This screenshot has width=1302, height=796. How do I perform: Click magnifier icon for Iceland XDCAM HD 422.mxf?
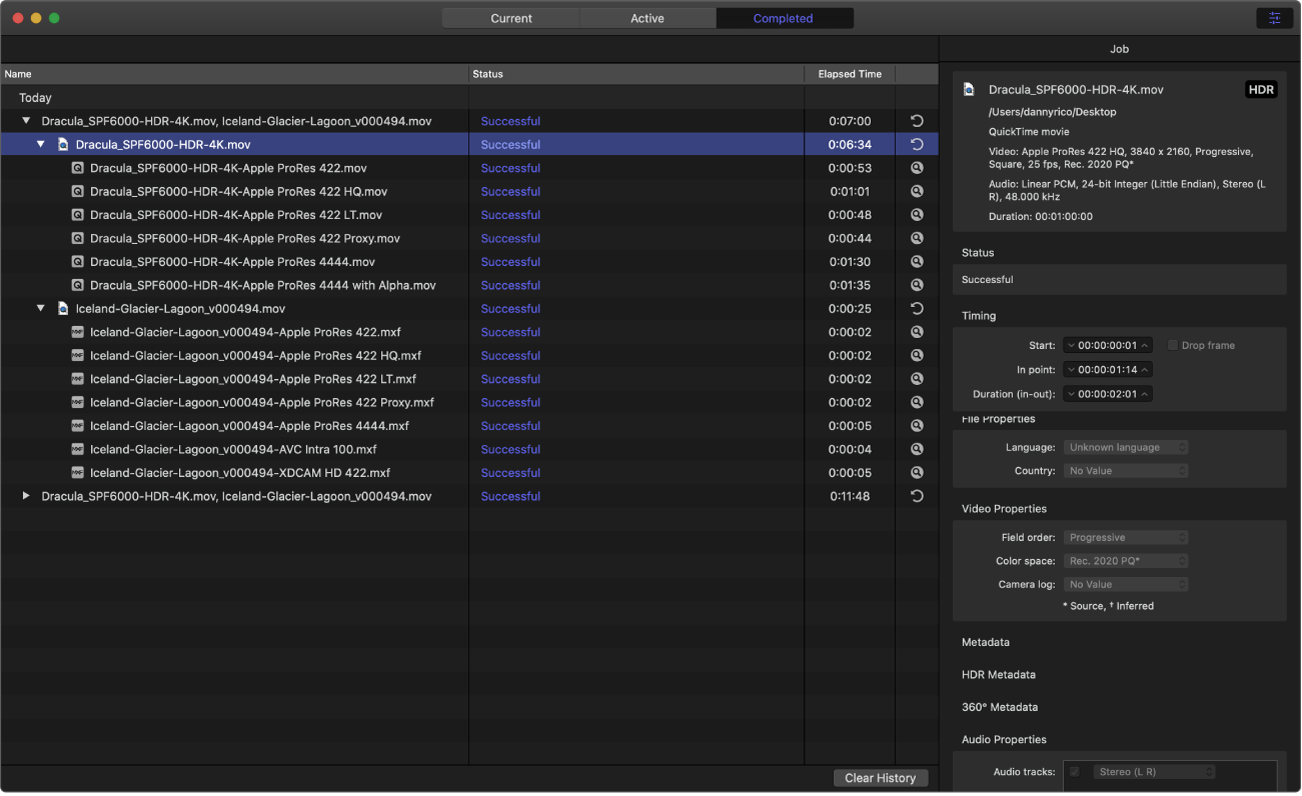[916, 473]
